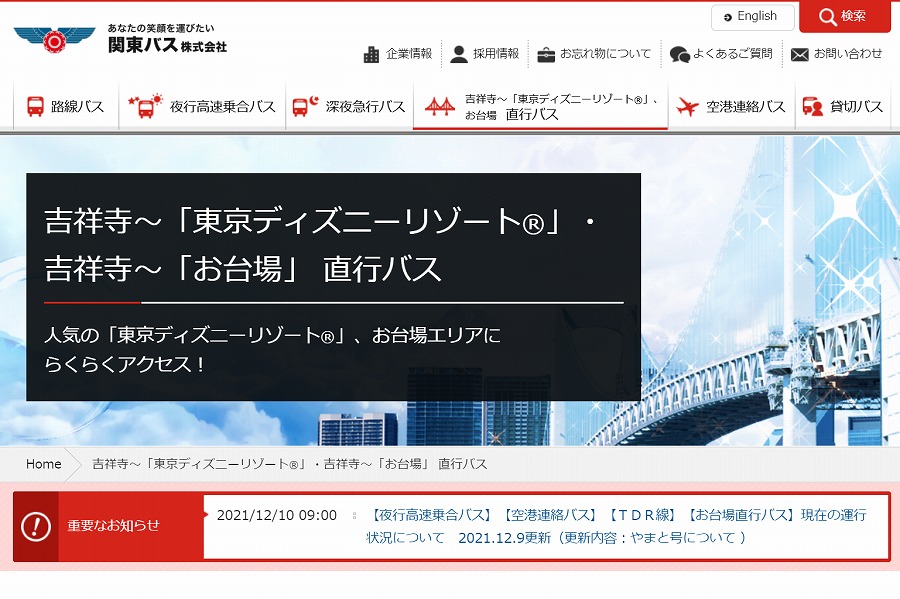Open よくあるご質問 link
This screenshot has height=599, width=900.
coord(732,54)
